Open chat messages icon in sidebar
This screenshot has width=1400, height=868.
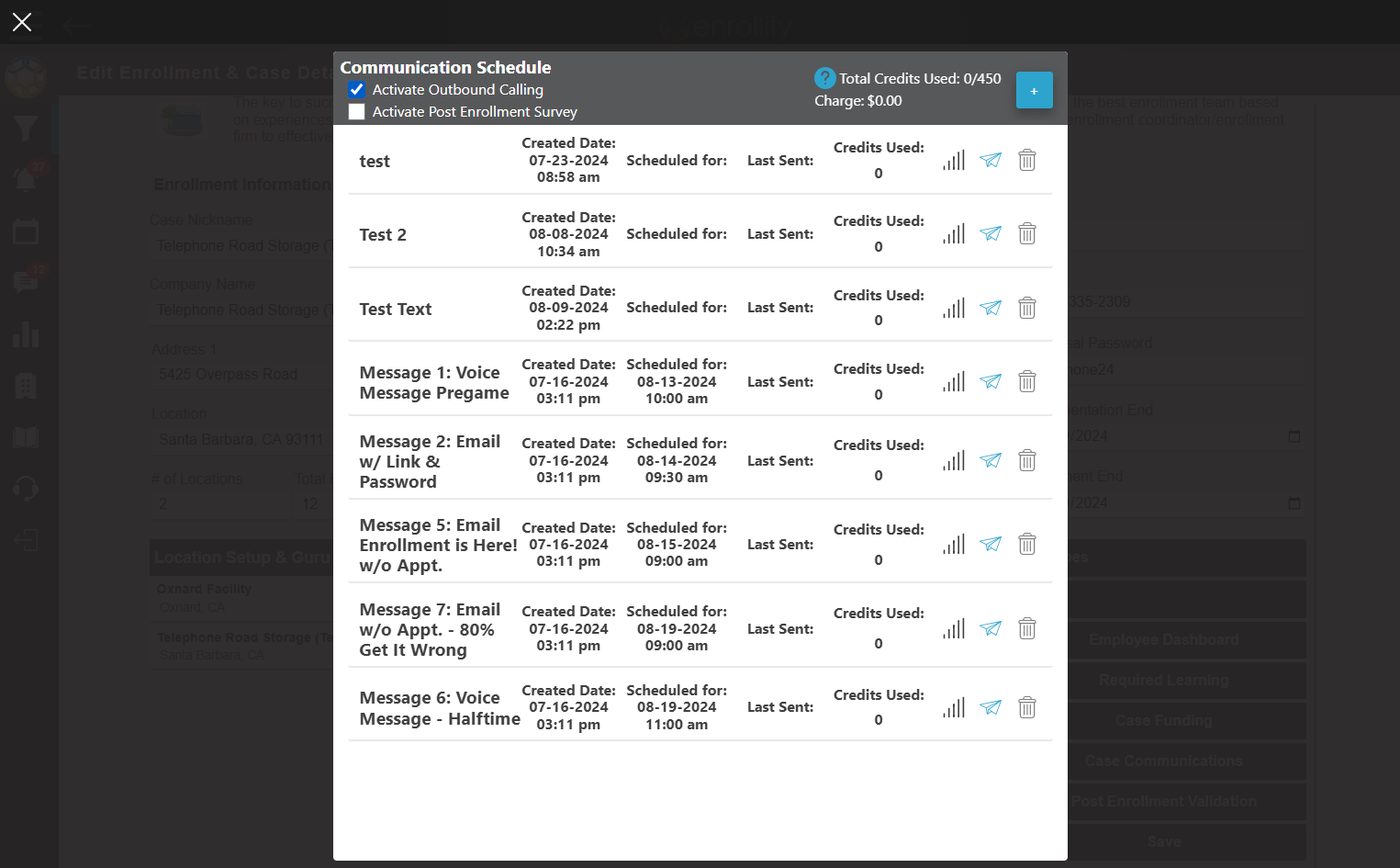(x=26, y=282)
